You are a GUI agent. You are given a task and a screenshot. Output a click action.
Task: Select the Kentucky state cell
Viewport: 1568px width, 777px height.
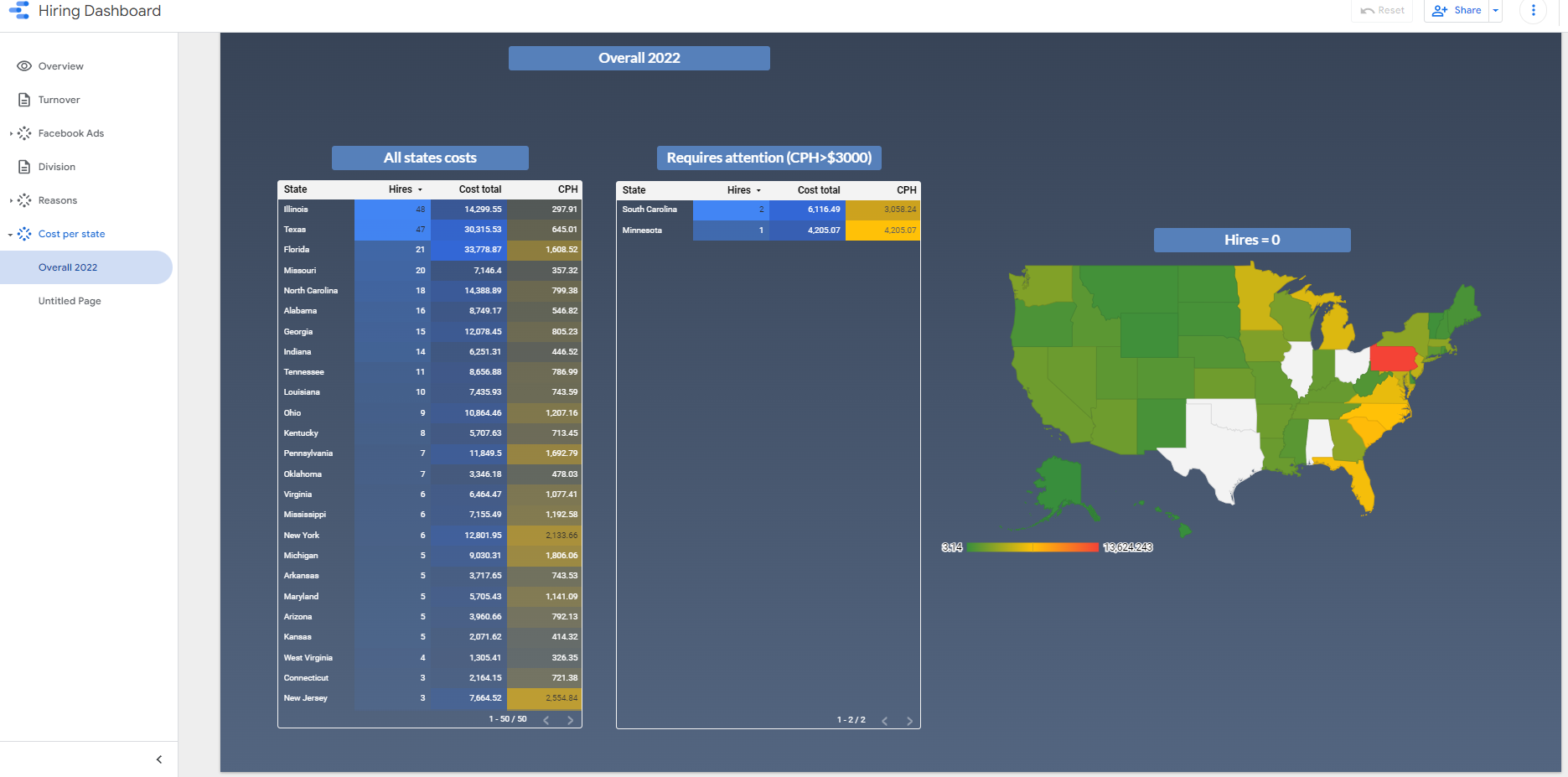[316, 433]
